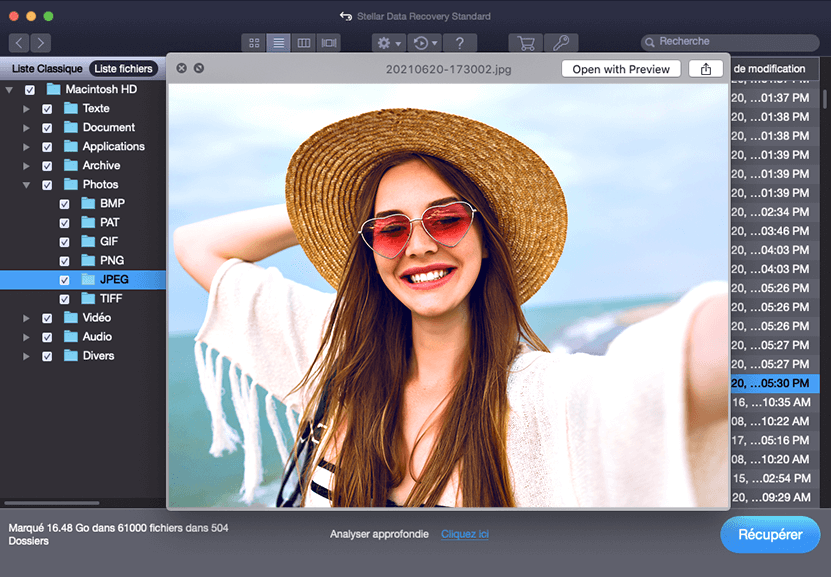The image size is (831, 577).
Task: Open the column view mode
Action: pos(303,43)
